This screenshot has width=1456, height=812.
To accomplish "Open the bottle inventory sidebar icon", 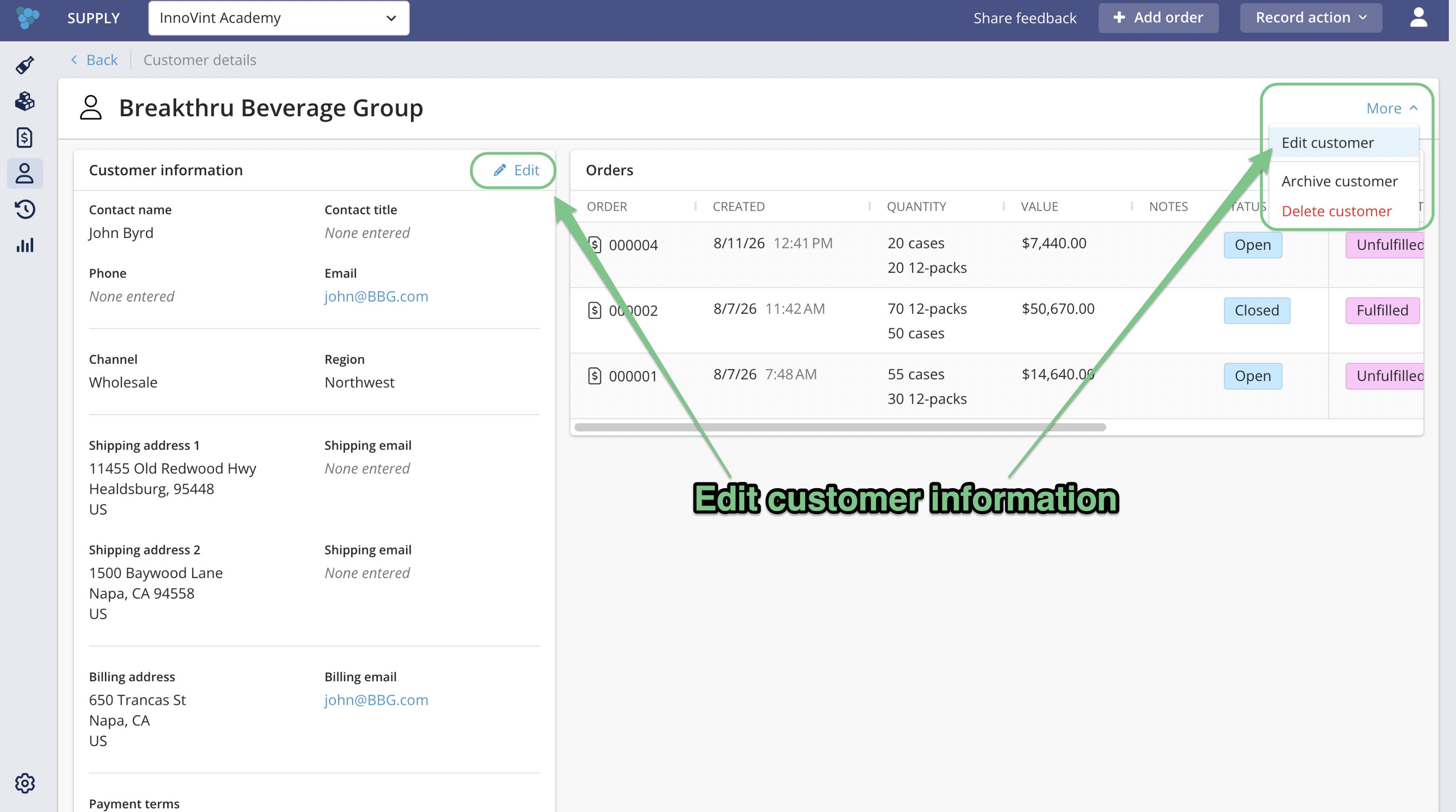I will [25, 65].
